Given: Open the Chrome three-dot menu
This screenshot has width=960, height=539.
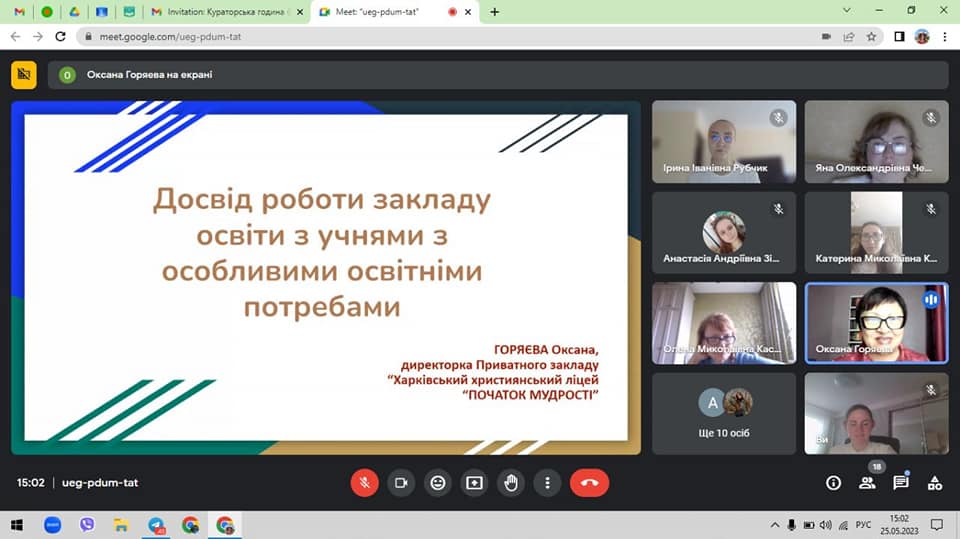Looking at the screenshot, I should [x=943, y=36].
